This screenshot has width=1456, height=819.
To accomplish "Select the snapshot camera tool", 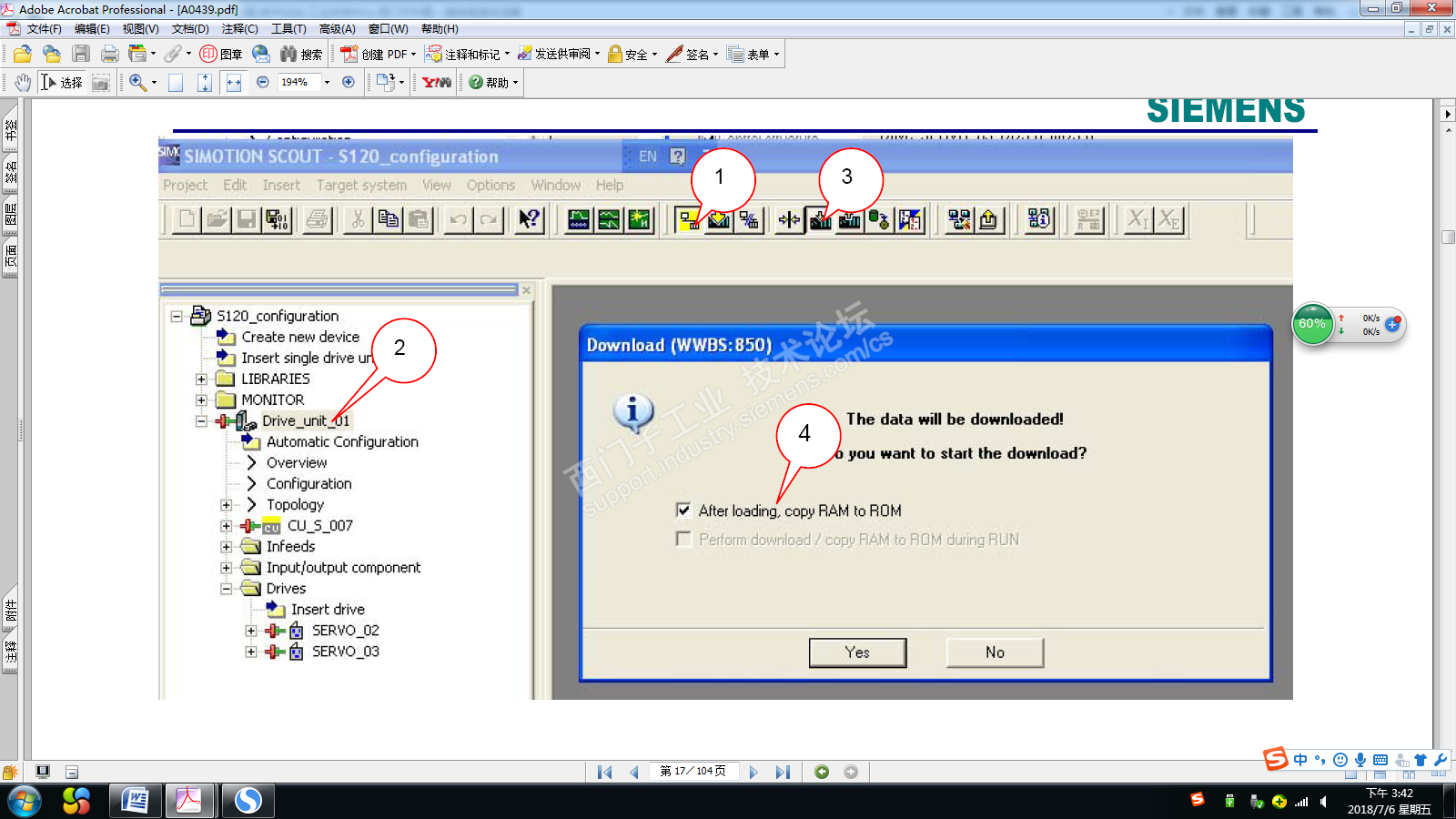I will coord(101,83).
